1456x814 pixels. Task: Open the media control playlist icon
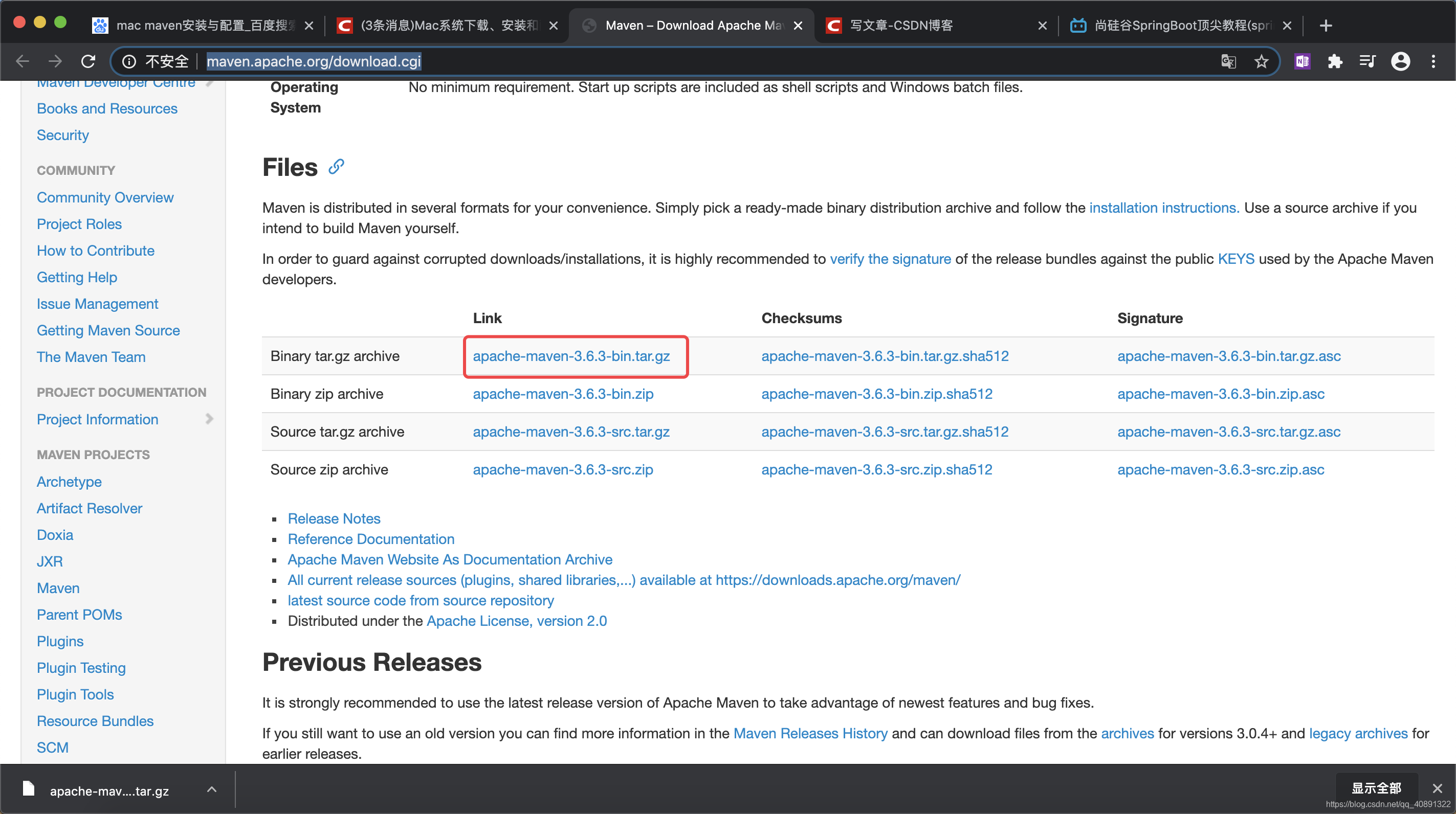(x=1367, y=61)
